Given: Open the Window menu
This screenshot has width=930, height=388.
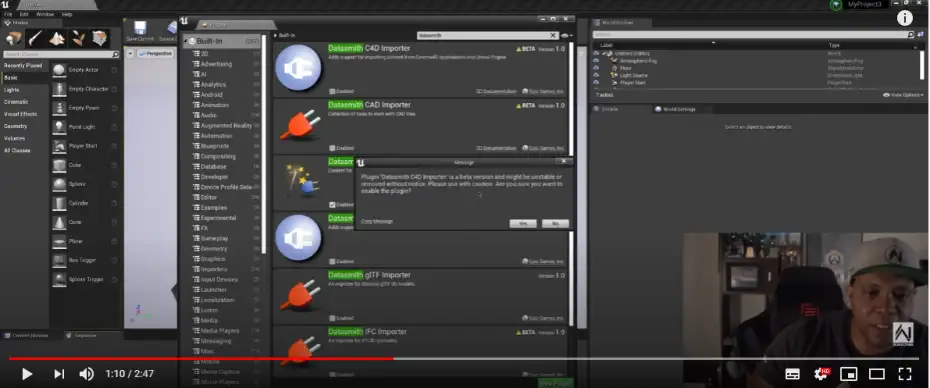Looking at the screenshot, I should point(45,14).
